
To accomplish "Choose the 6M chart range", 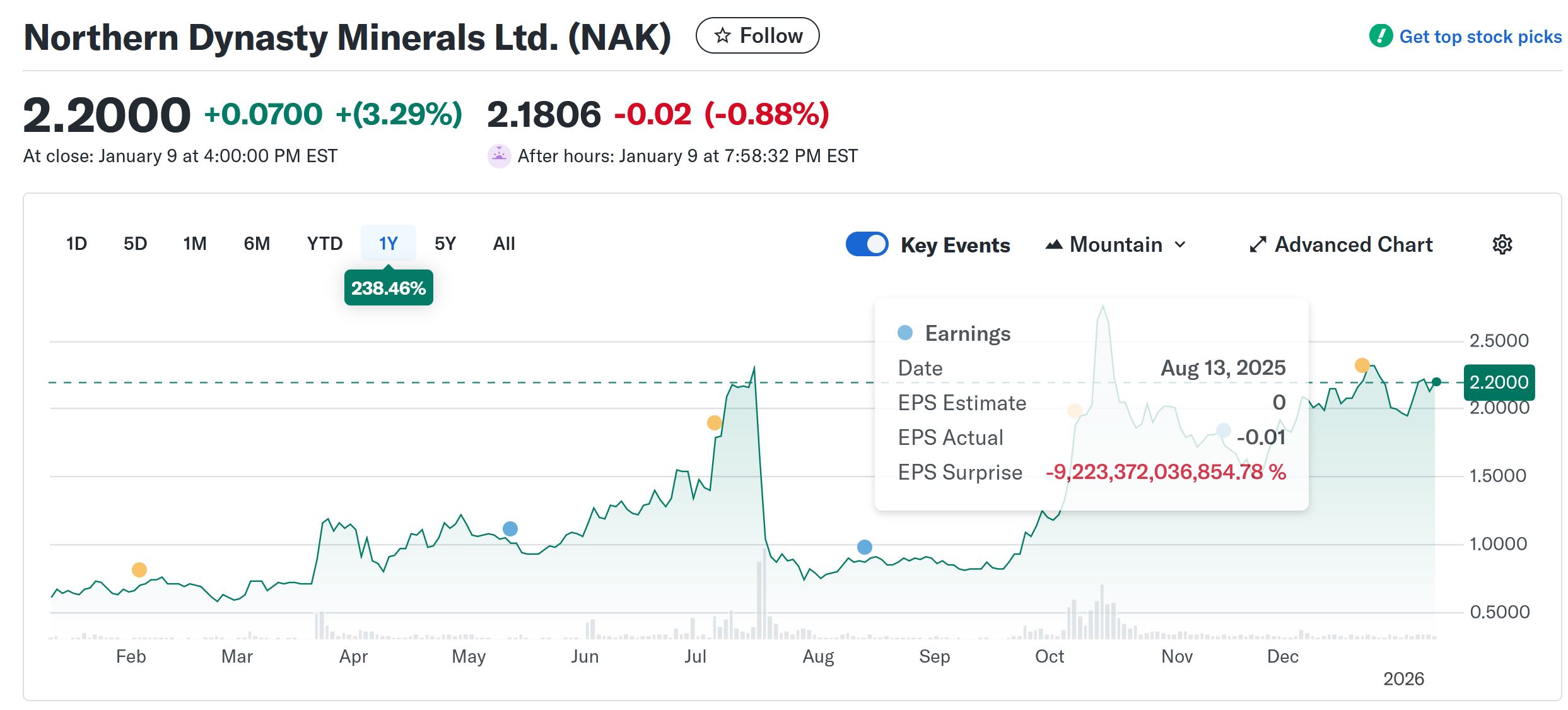I will (x=257, y=244).
